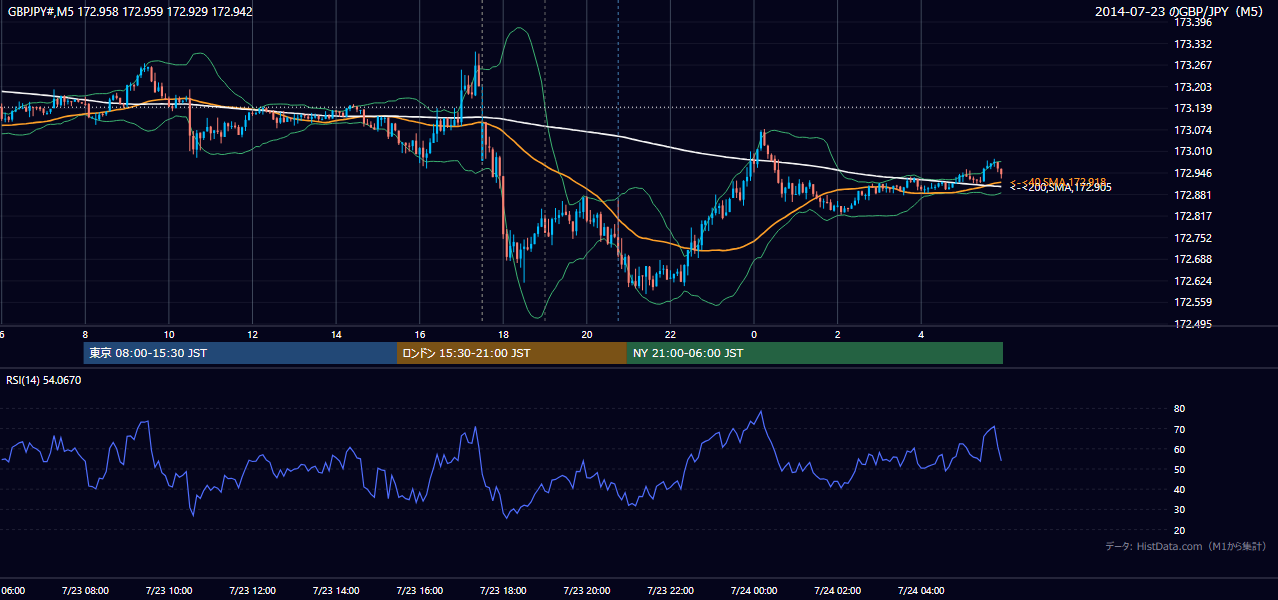Click RSI scale label 50
The image size is (1278, 600).
click(1179, 469)
